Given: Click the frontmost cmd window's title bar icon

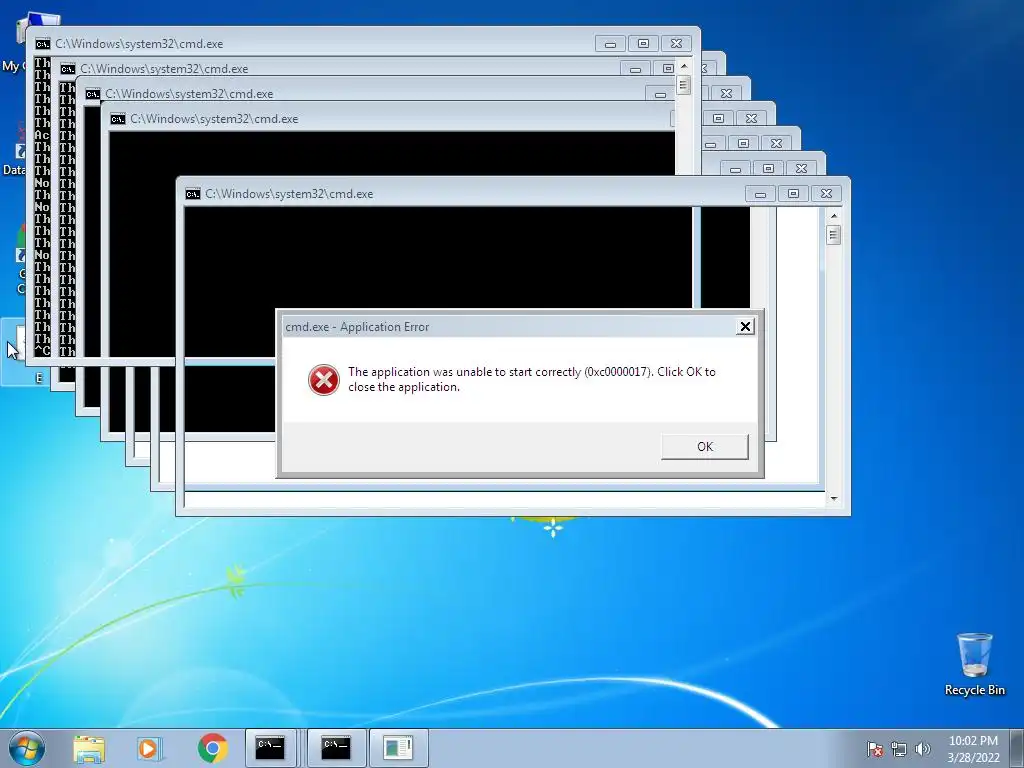Looking at the screenshot, I should click(x=193, y=194).
